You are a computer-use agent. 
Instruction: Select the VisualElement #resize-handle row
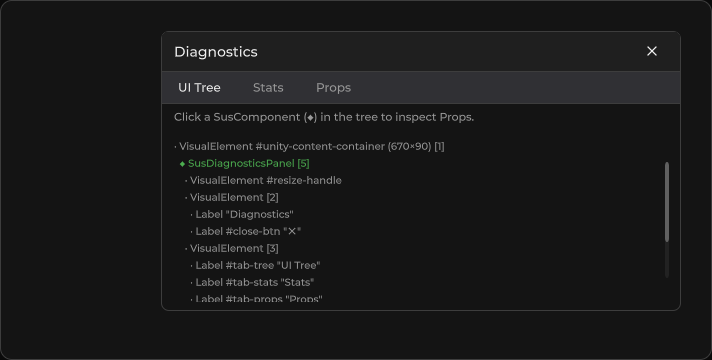(263, 180)
